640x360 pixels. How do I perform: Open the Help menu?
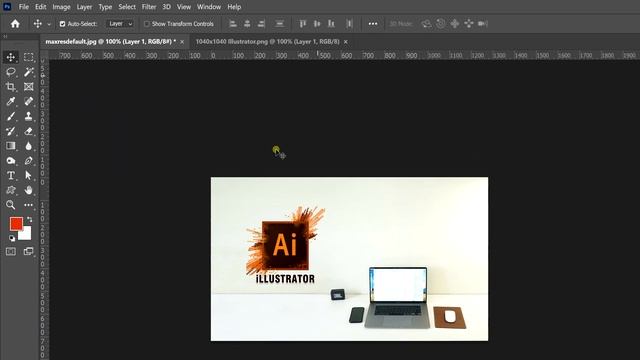tap(234, 7)
